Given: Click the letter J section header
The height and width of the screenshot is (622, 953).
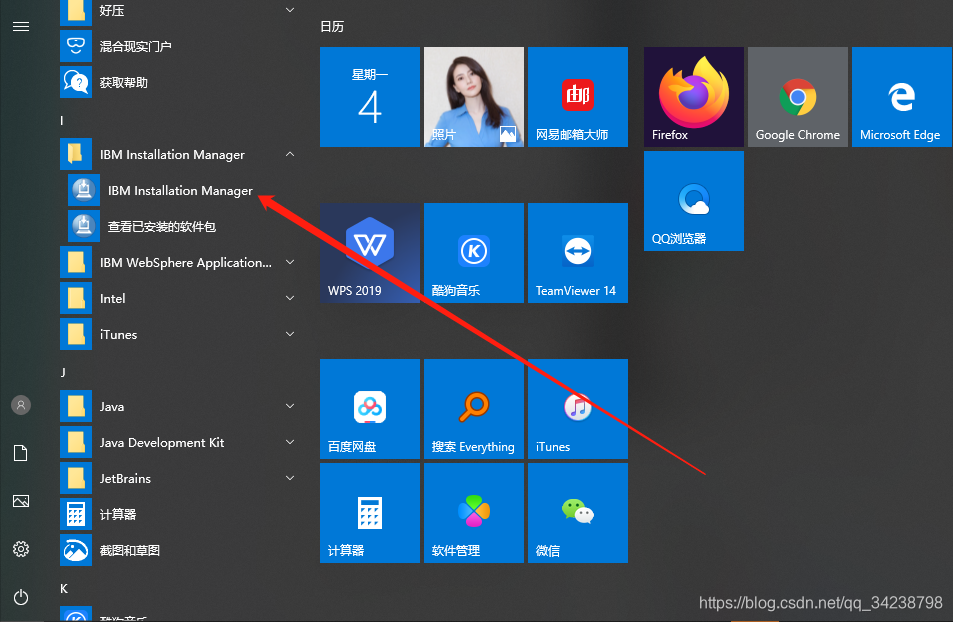Looking at the screenshot, I should click(x=63, y=372).
